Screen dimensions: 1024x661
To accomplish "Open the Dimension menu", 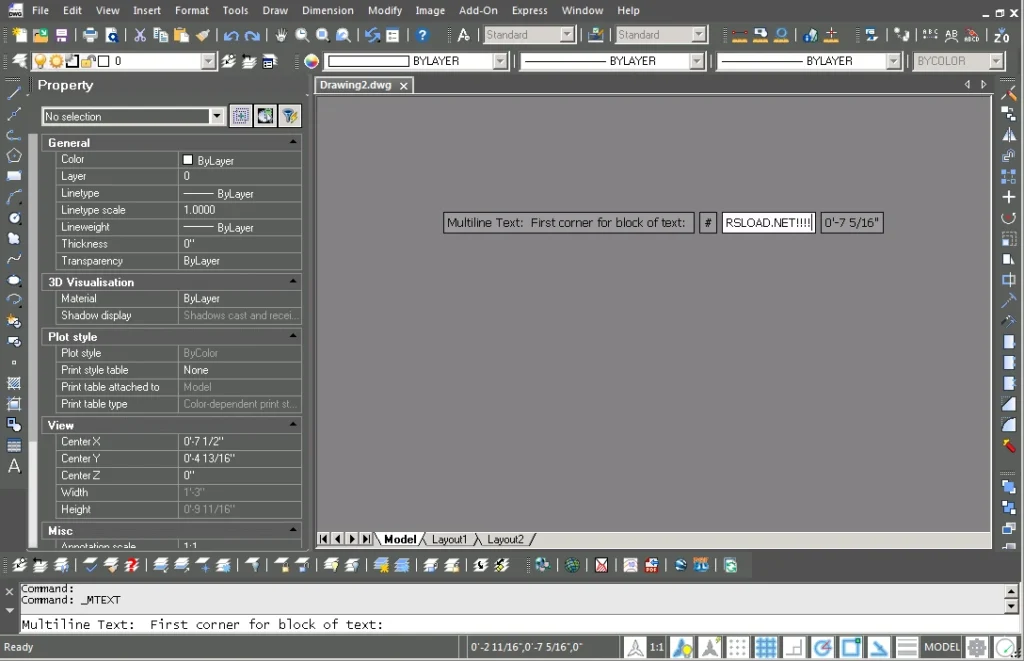I will coord(328,10).
